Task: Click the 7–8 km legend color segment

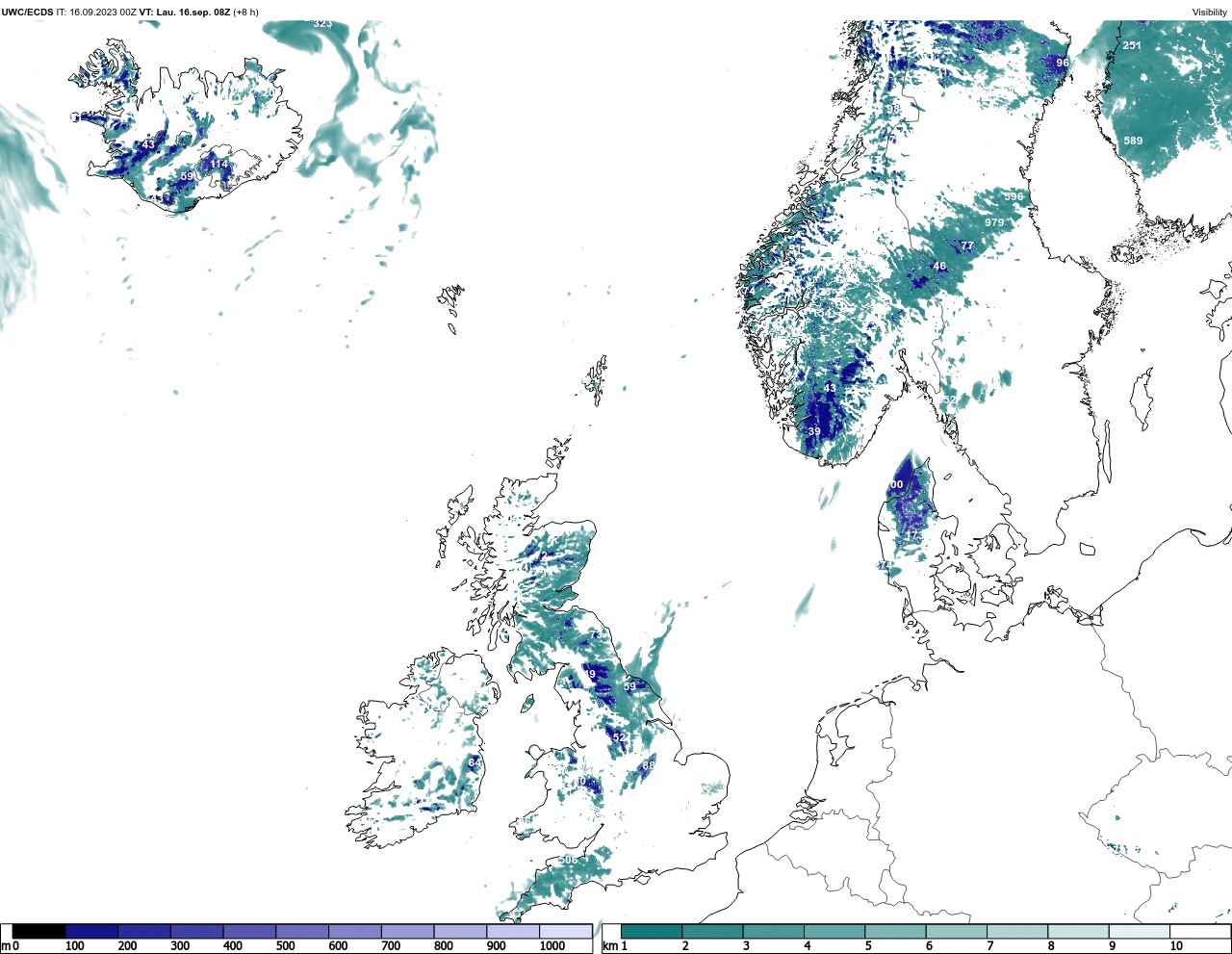Action: pyautogui.click(x=1017, y=931)
